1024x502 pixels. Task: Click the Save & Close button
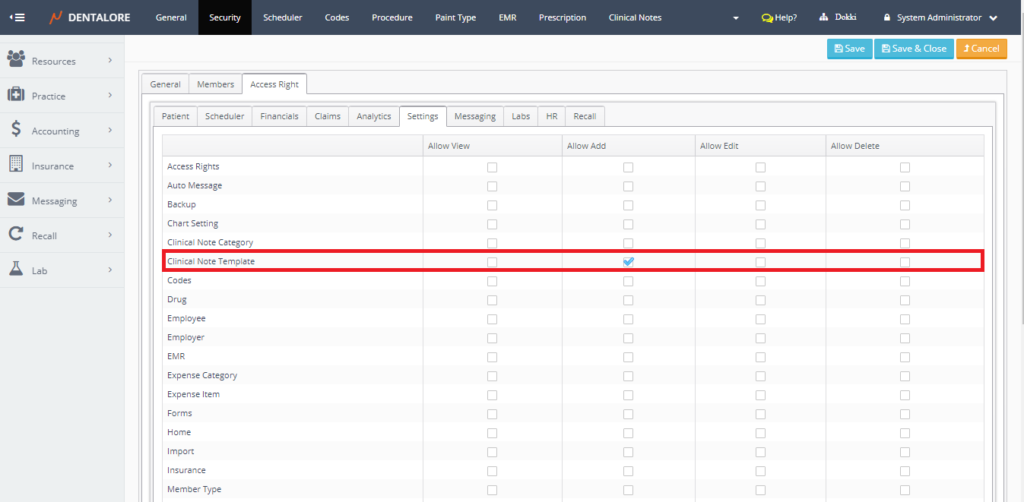[x=913, y=48]
